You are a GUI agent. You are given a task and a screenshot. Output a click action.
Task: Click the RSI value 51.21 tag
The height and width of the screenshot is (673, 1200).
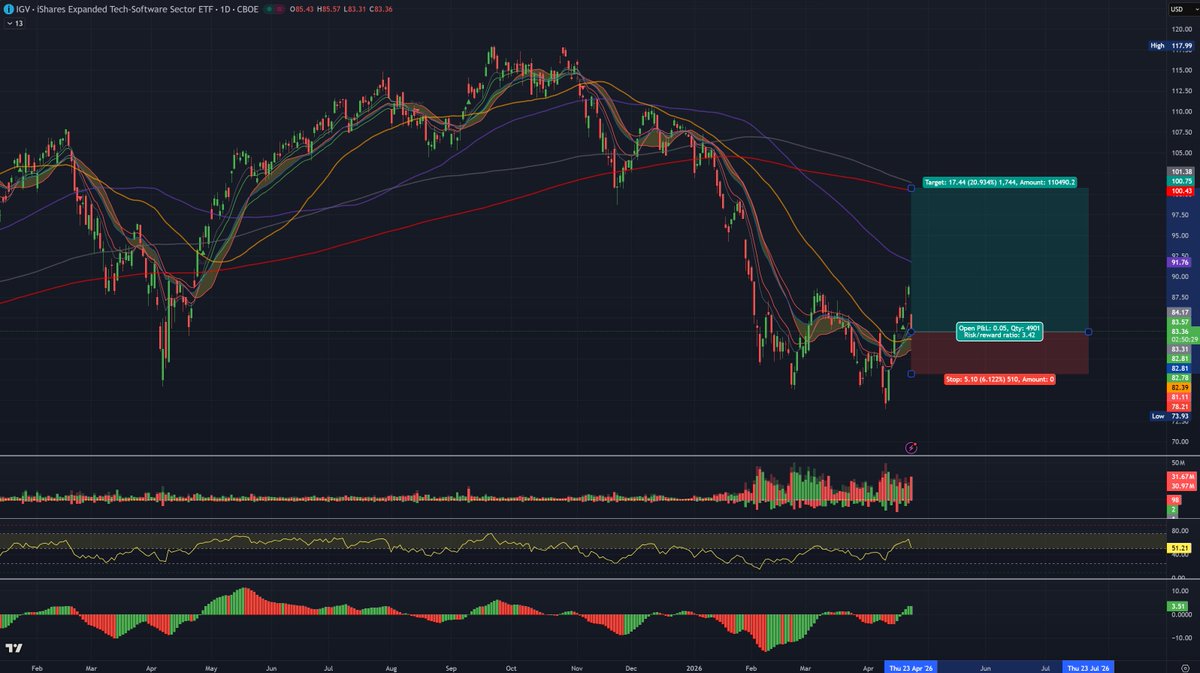1178,548
